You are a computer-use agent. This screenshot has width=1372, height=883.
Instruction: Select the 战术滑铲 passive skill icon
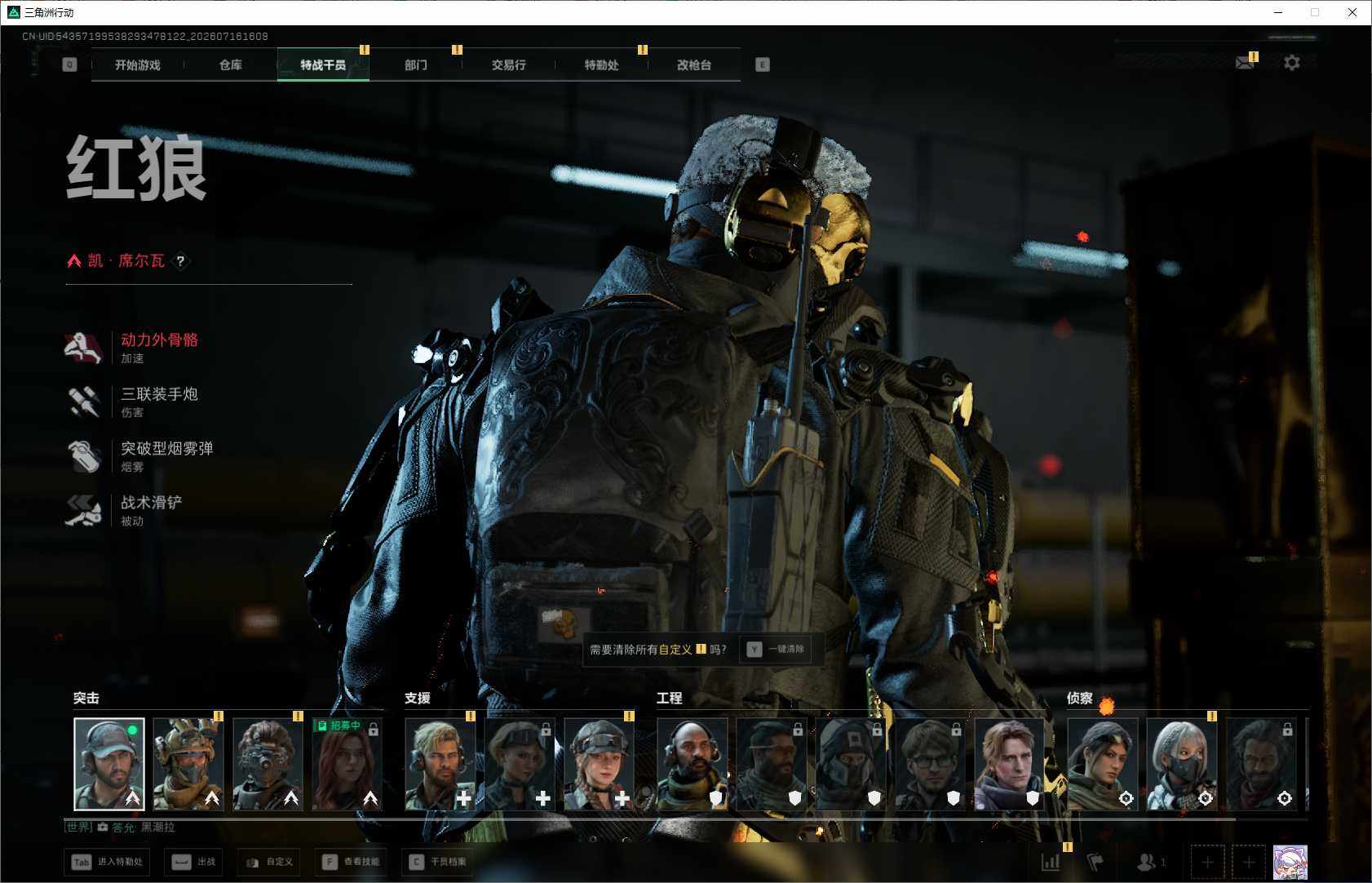tap(83, 510)
